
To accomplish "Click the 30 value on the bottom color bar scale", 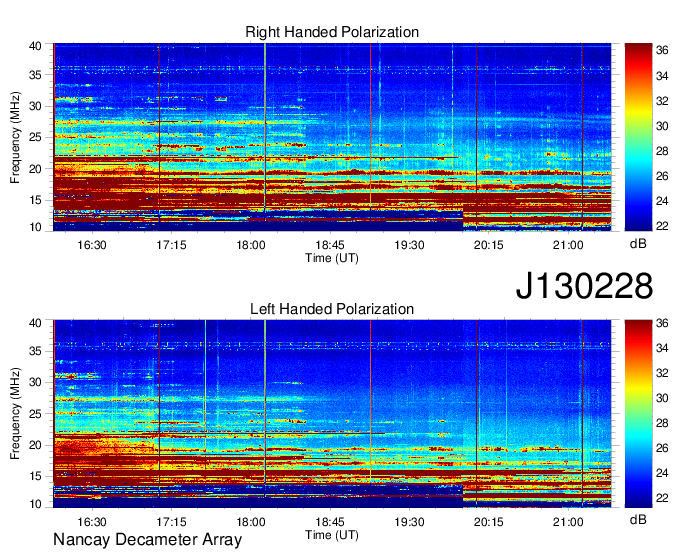I will point(662,398).
